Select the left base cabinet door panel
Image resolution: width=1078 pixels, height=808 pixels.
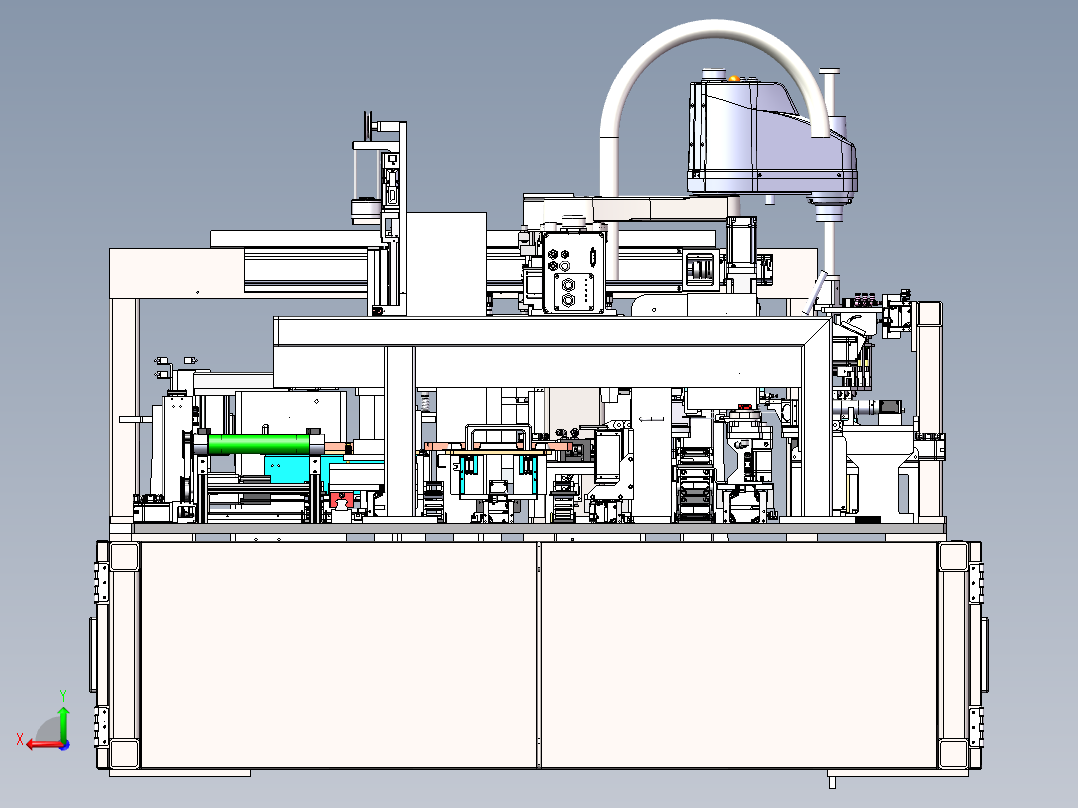(x=338, y=654)
